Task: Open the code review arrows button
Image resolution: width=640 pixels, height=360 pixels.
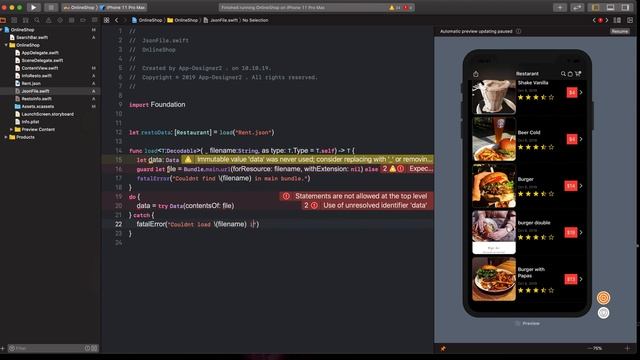Action: point(577,7)
